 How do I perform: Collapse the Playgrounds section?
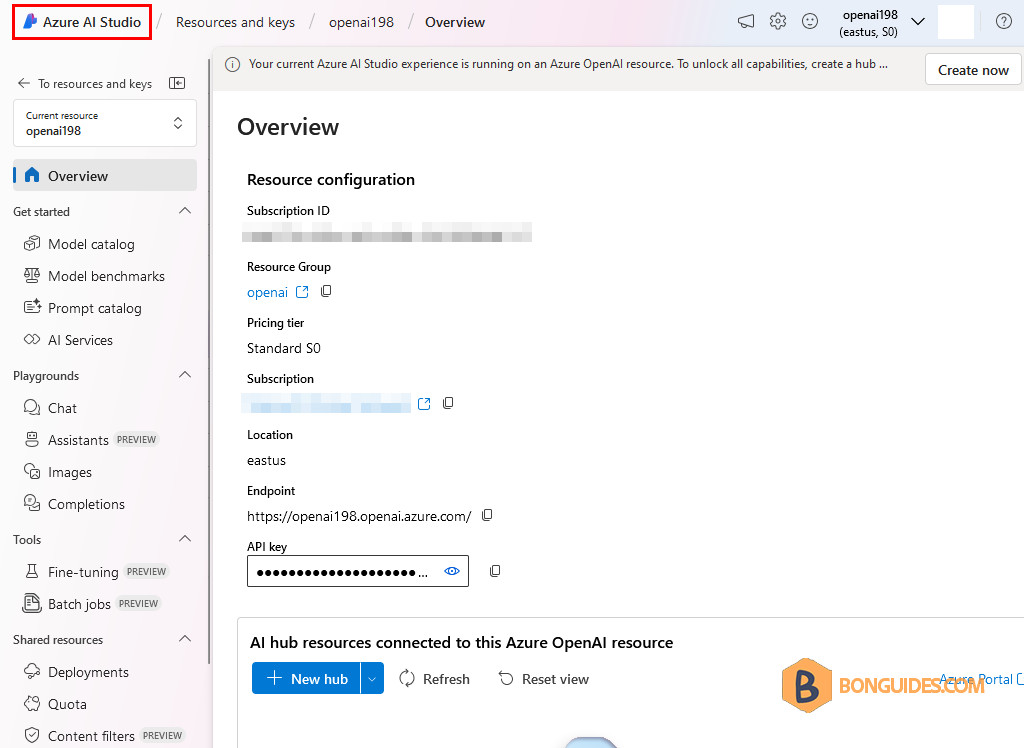coord(185,375)
